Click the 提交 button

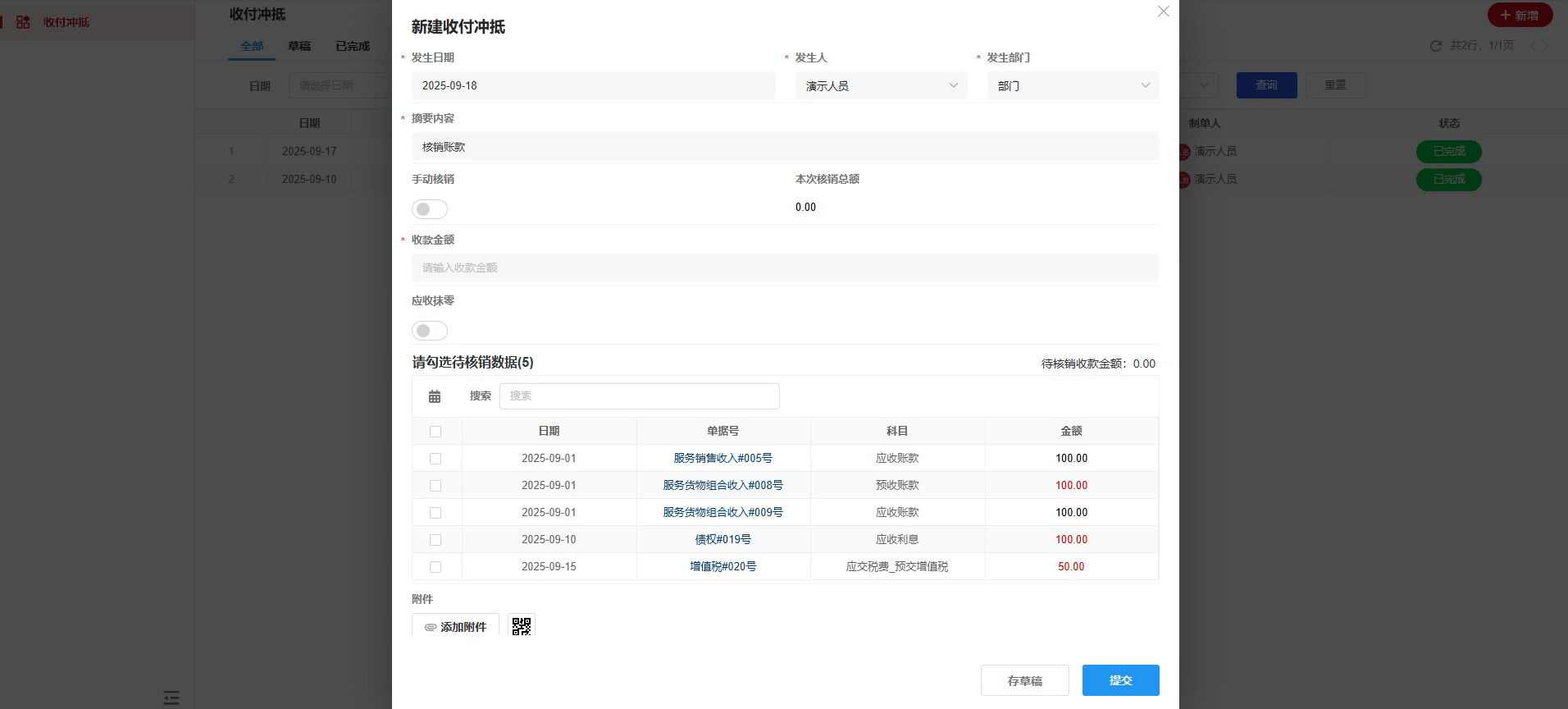pos(1120,680)
